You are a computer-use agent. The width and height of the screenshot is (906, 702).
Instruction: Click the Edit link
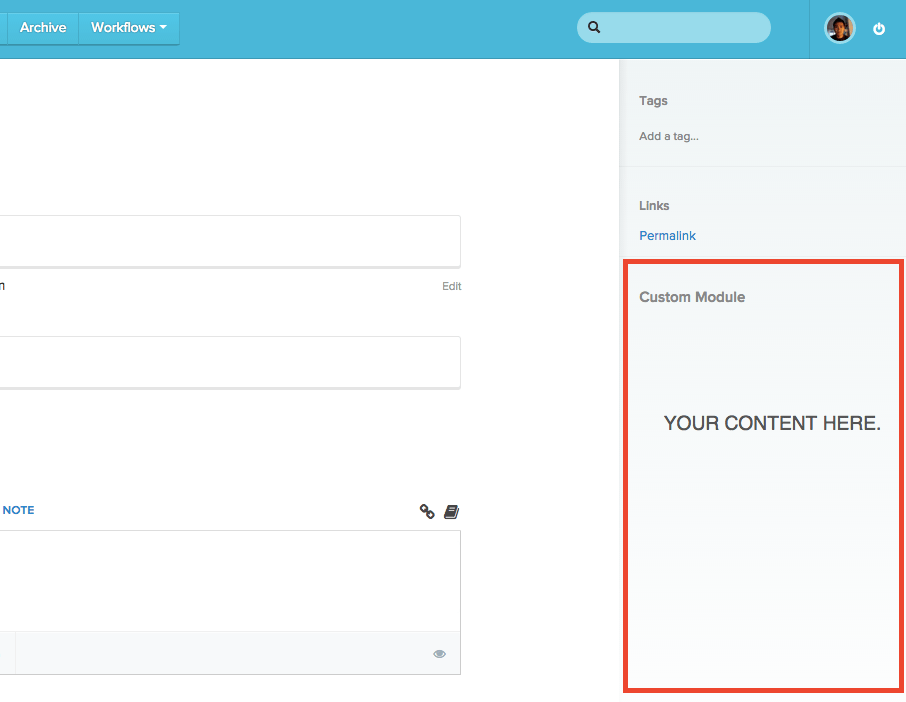pyautogui.click(x=452, y=286)
